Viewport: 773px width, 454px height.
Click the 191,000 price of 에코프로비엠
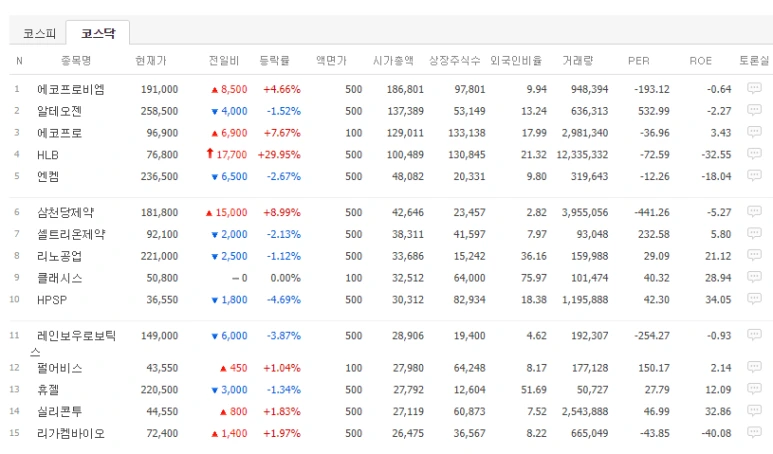click(x=159, y=89)
